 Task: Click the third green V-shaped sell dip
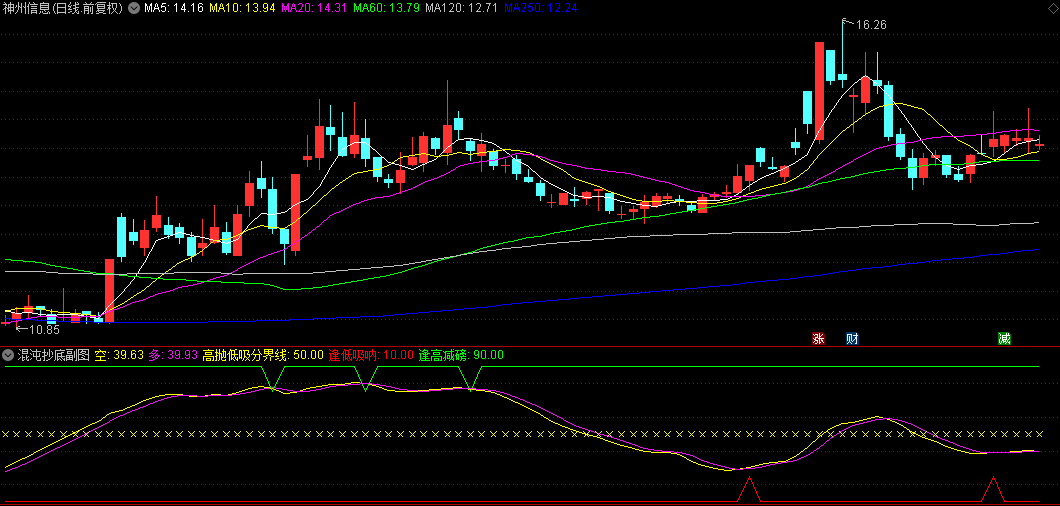(x=471, y=378)
